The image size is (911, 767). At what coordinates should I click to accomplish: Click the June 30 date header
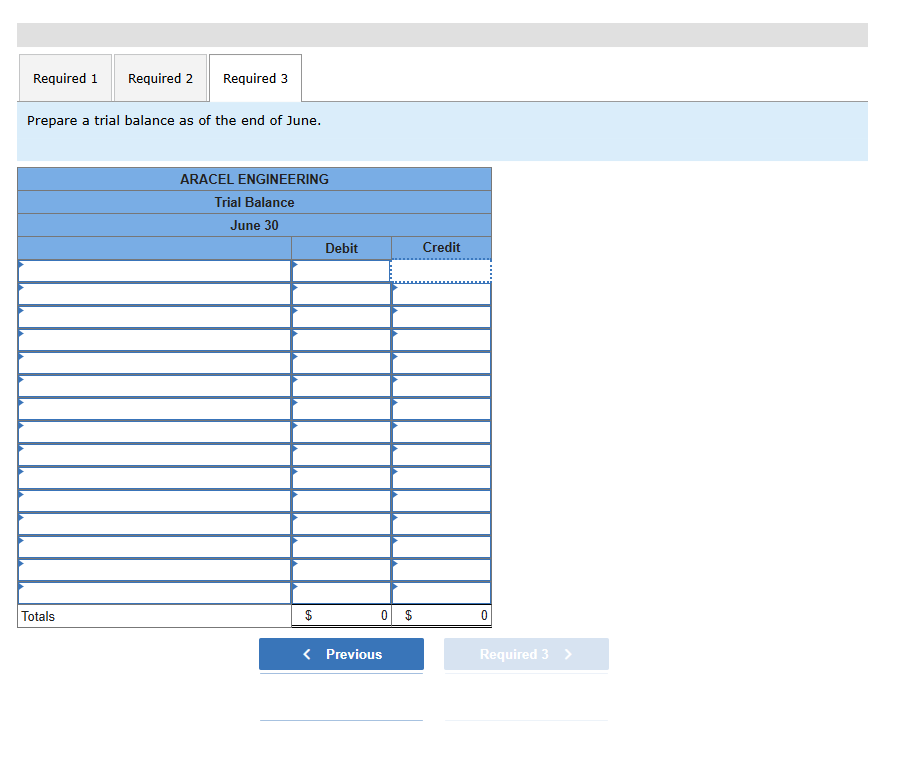pos(254,225)
